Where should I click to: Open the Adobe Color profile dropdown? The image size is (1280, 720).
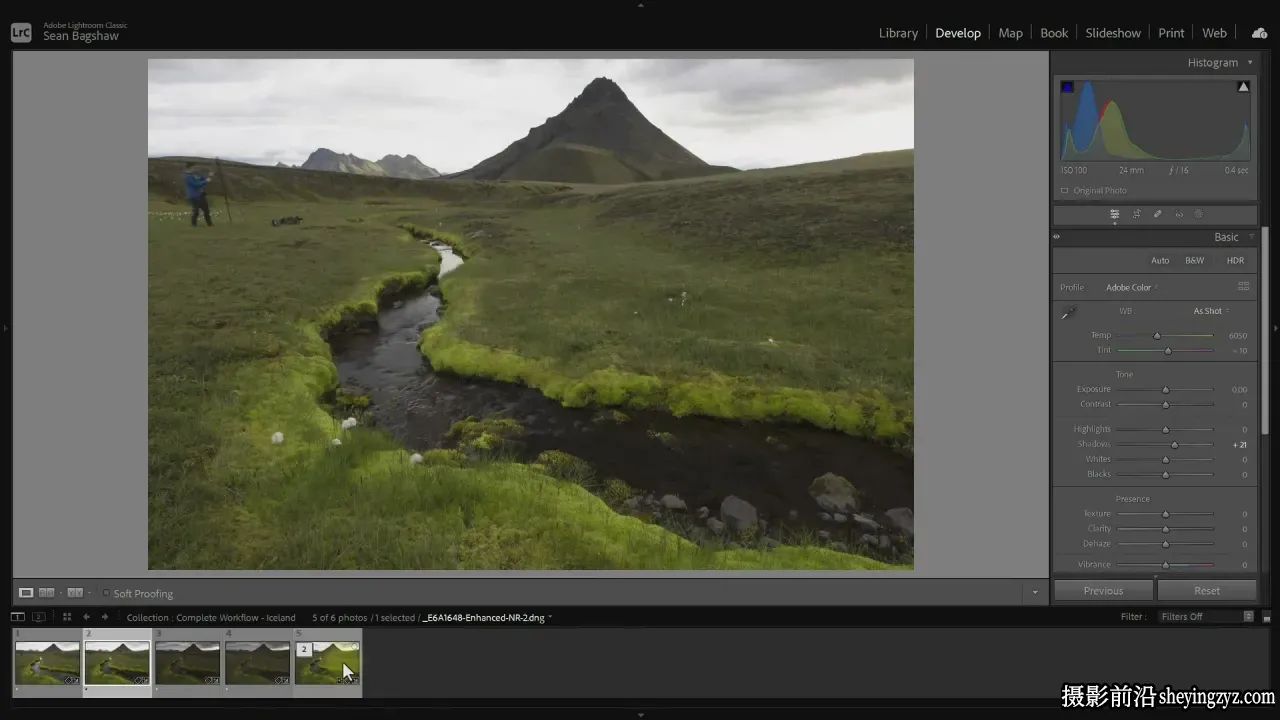[1131, 287]
